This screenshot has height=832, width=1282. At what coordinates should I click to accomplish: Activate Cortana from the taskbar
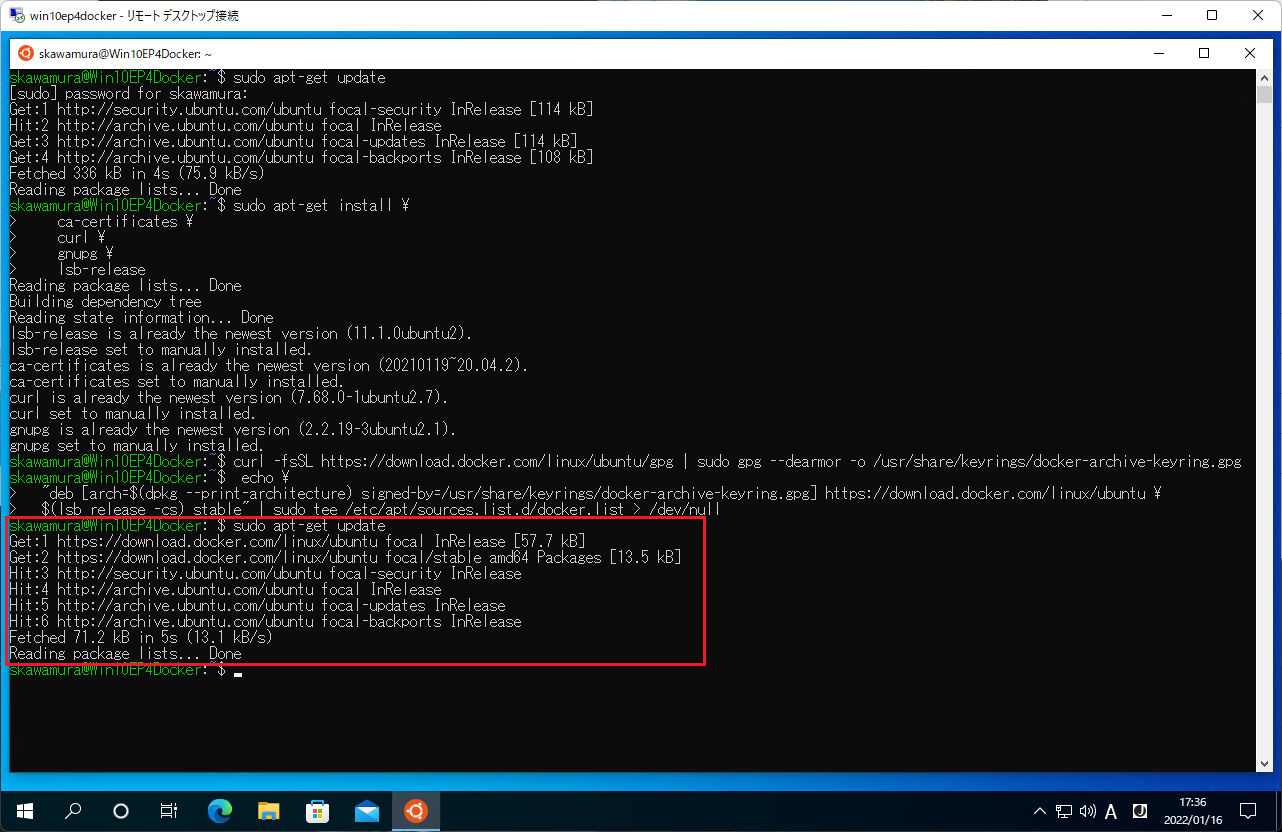120,811
